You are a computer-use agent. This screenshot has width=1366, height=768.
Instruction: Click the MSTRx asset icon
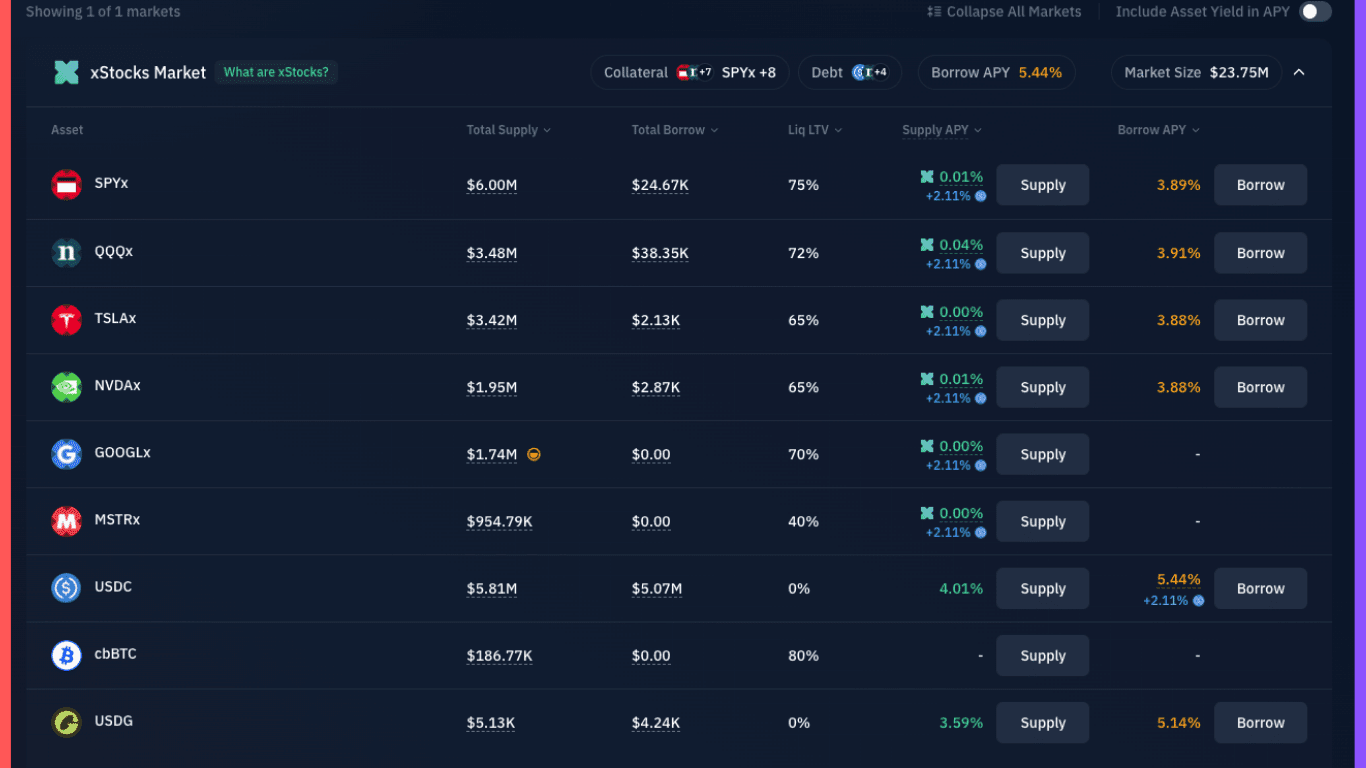tap(66, 520)
